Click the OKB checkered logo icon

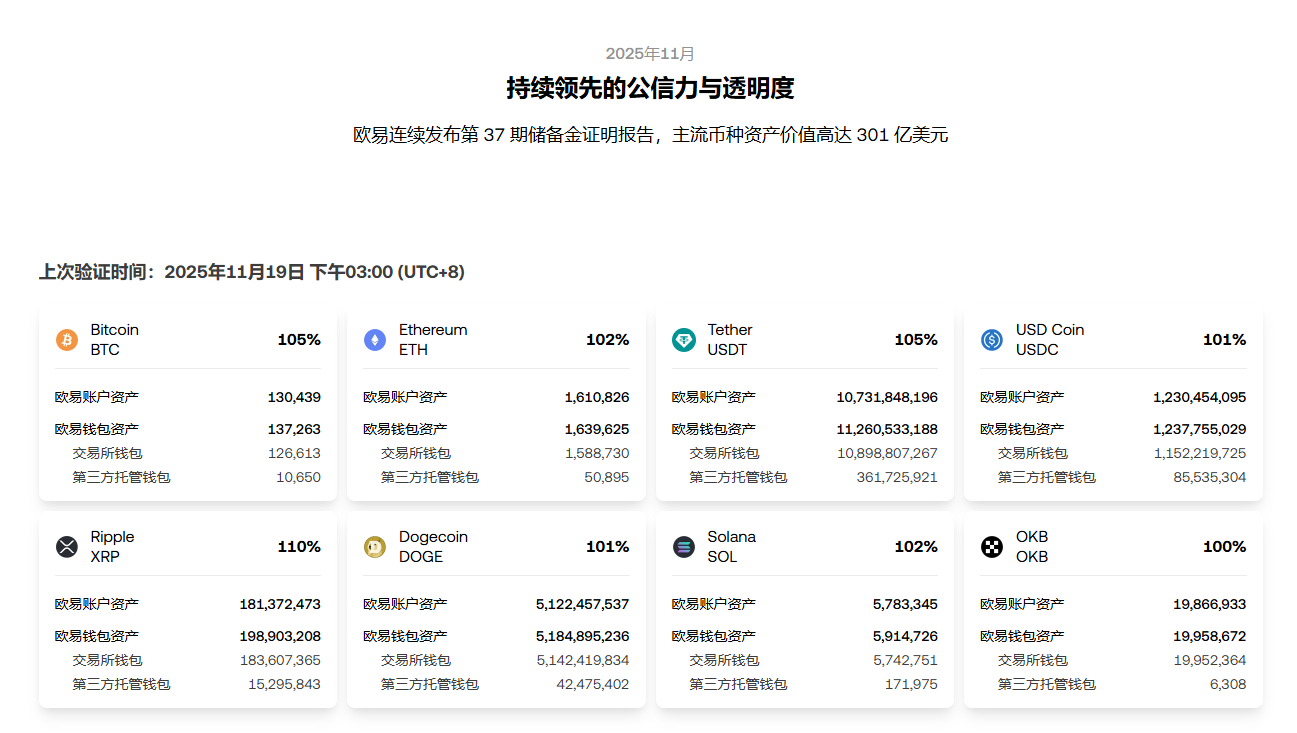click(992, 547)
